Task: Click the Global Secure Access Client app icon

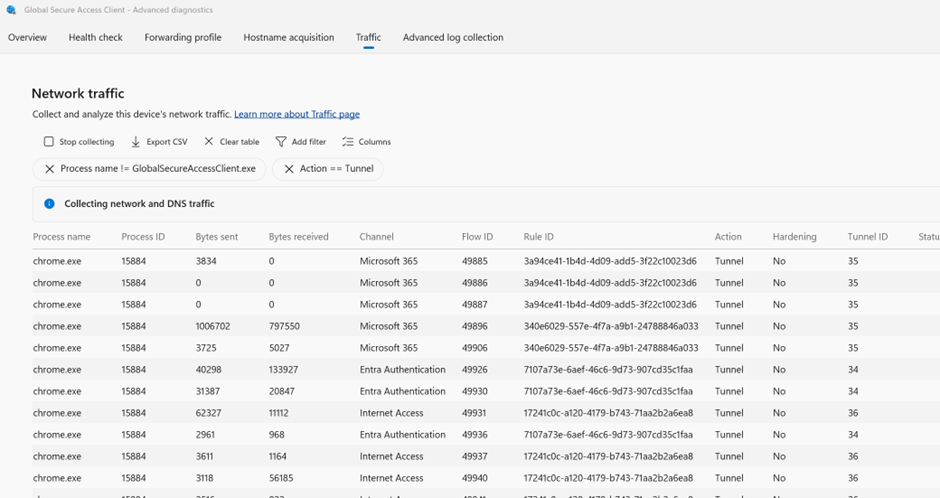Action: [10, 10]
